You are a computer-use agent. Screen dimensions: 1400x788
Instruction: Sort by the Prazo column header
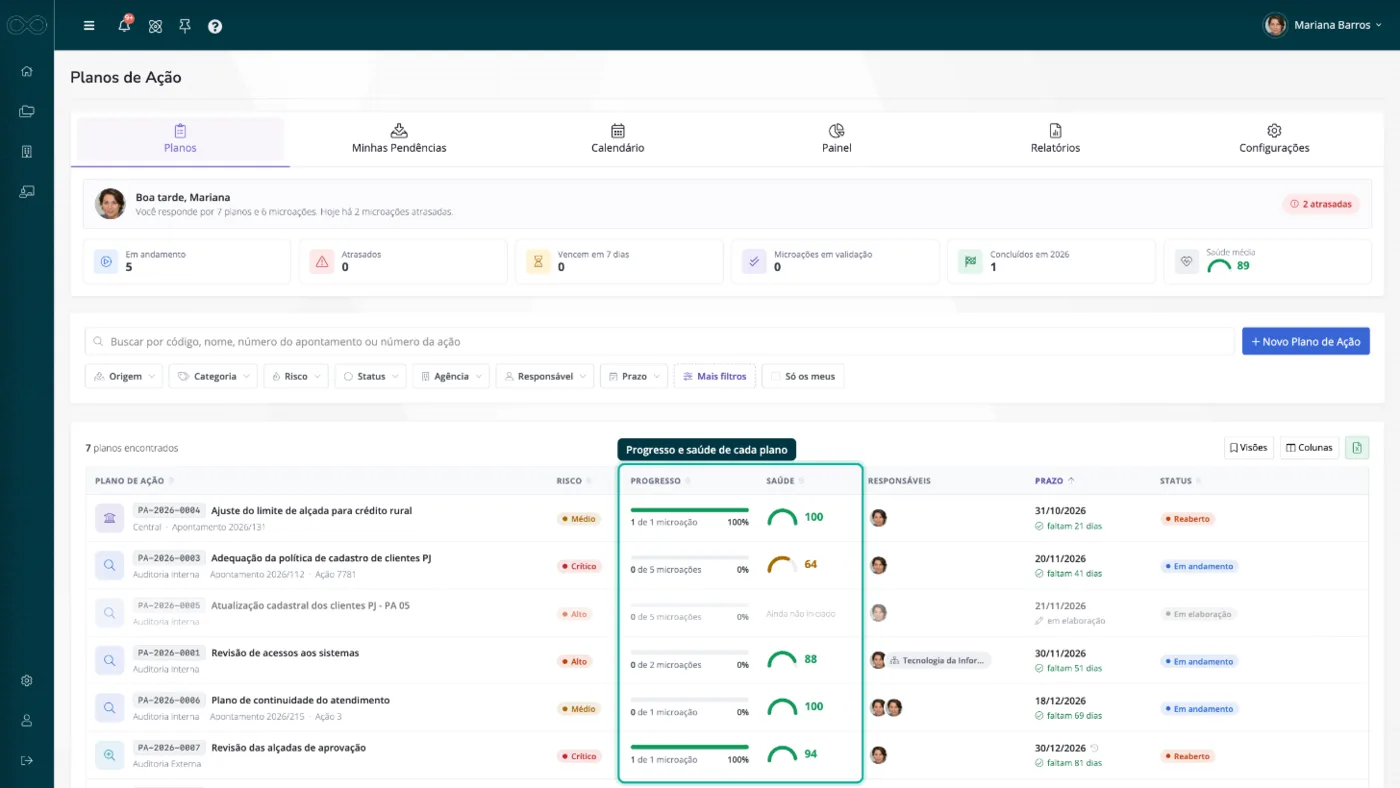click(x=1054, y=481)
